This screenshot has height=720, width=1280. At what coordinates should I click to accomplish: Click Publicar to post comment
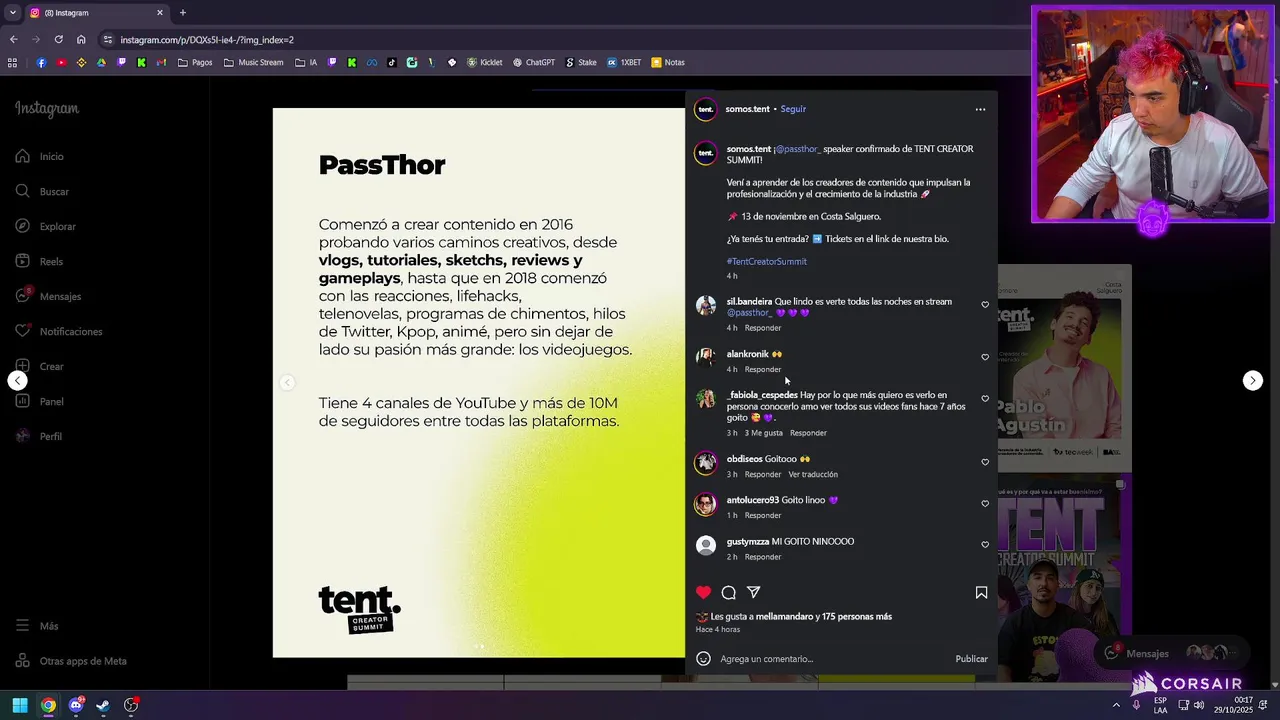(971, 659)
